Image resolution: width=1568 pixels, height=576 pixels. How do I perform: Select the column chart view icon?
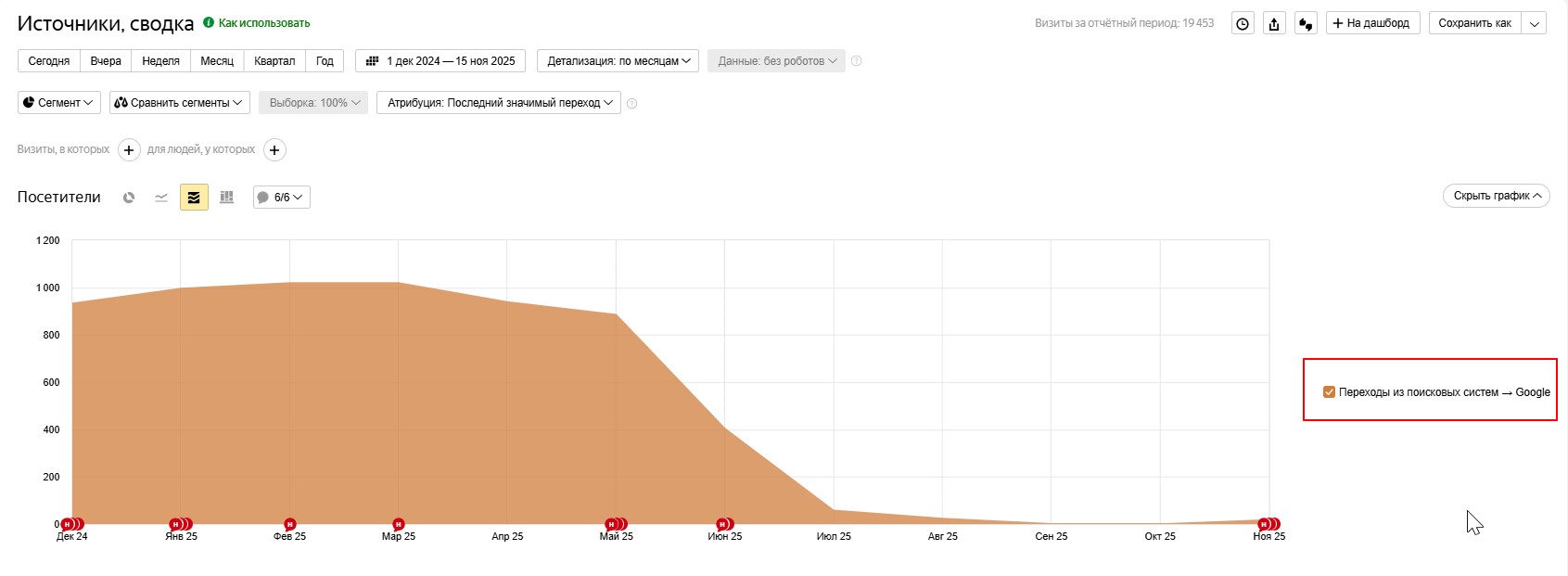[226, 197]
